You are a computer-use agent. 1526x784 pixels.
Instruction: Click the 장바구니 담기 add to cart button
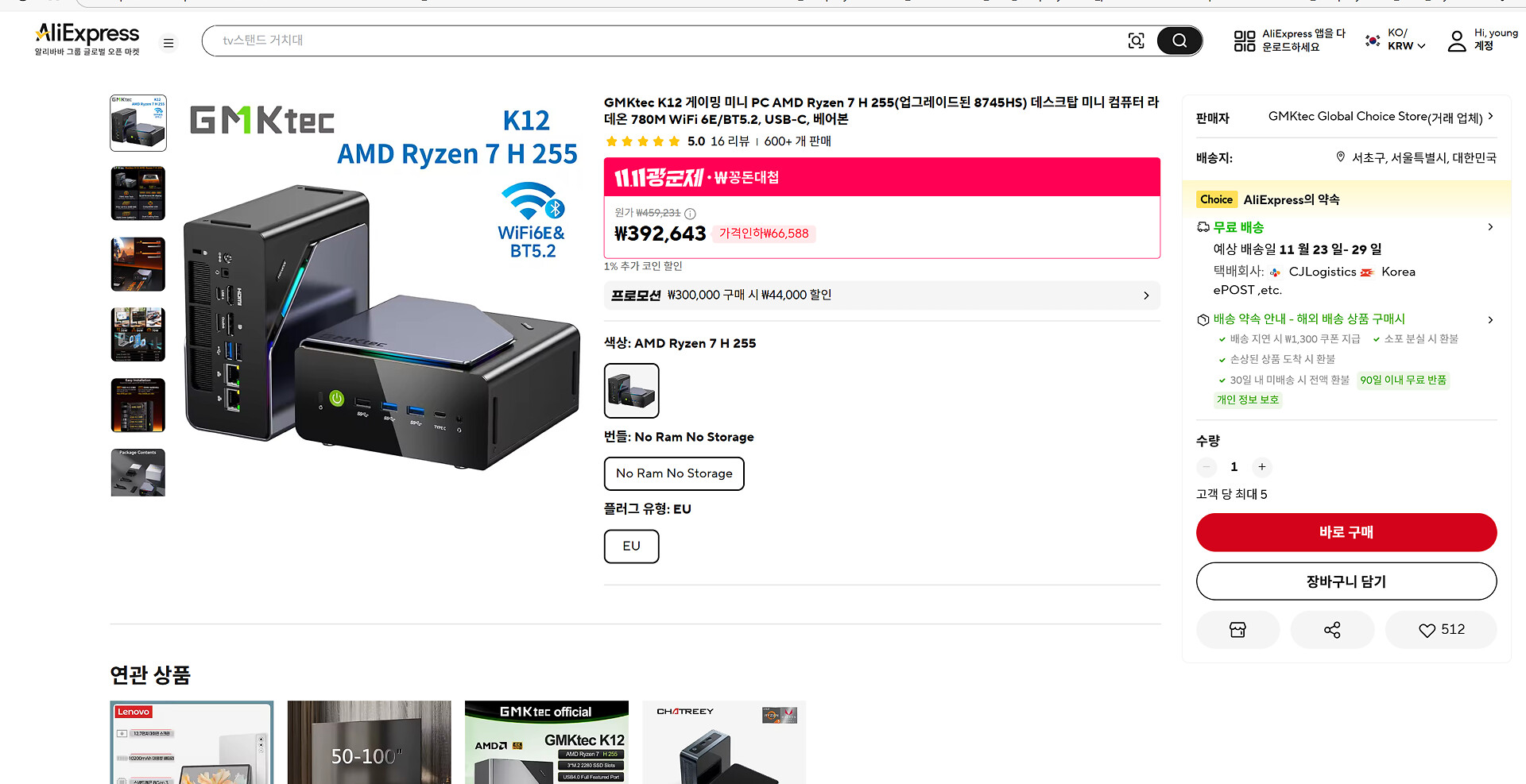click(x=1346, y=581)
